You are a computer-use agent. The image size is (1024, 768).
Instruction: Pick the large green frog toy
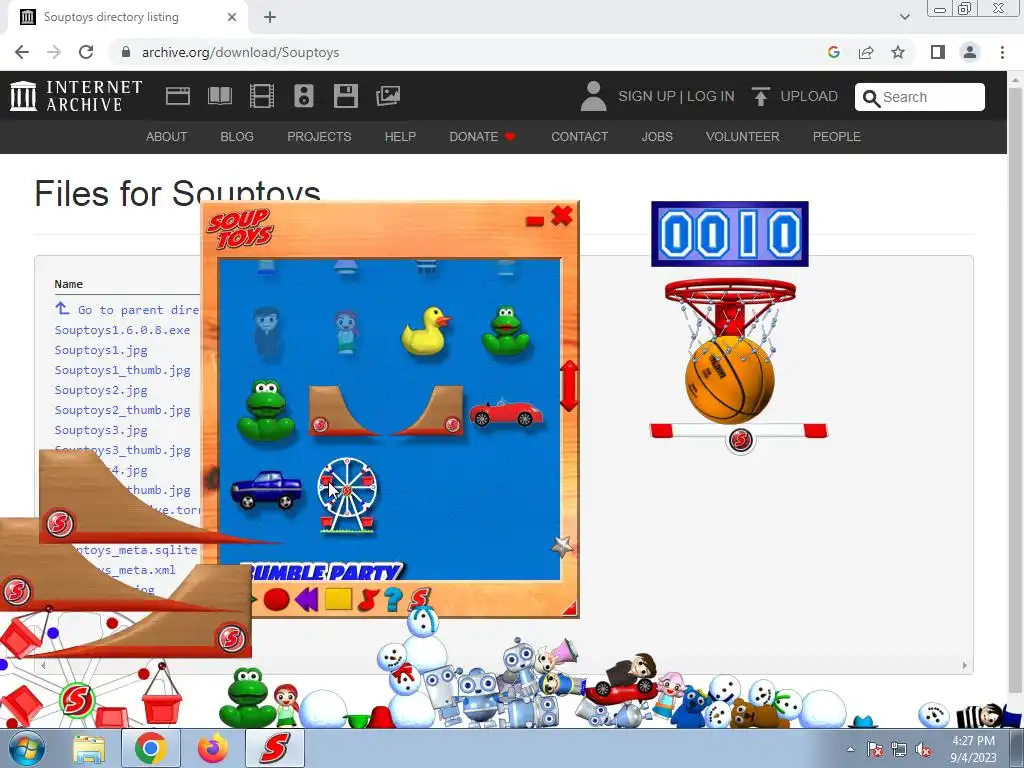[266, 411]
